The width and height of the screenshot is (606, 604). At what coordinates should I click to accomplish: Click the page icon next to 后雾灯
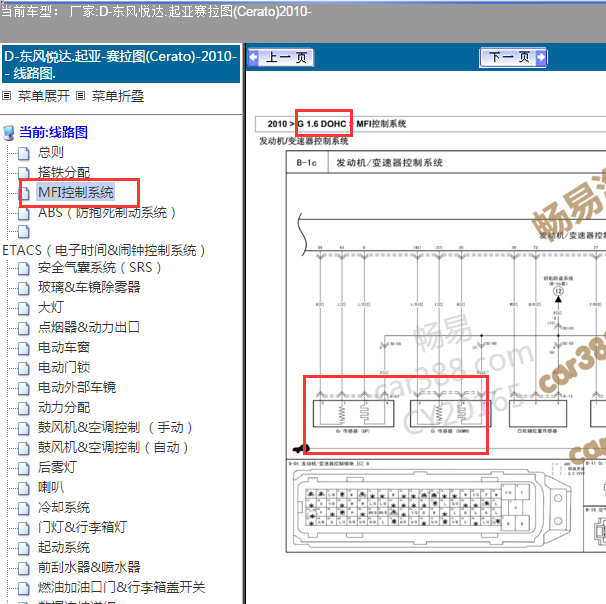(24, 468)
